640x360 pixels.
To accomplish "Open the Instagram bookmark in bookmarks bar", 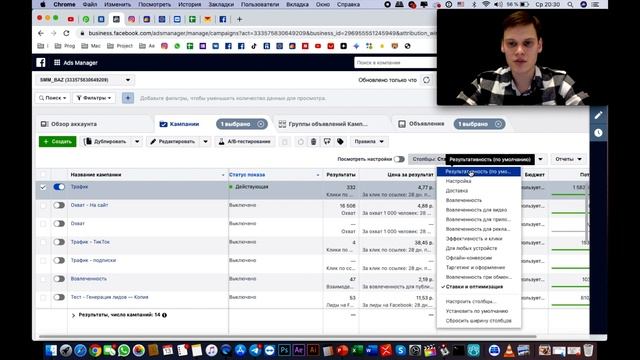I will (x=164, y=46).
